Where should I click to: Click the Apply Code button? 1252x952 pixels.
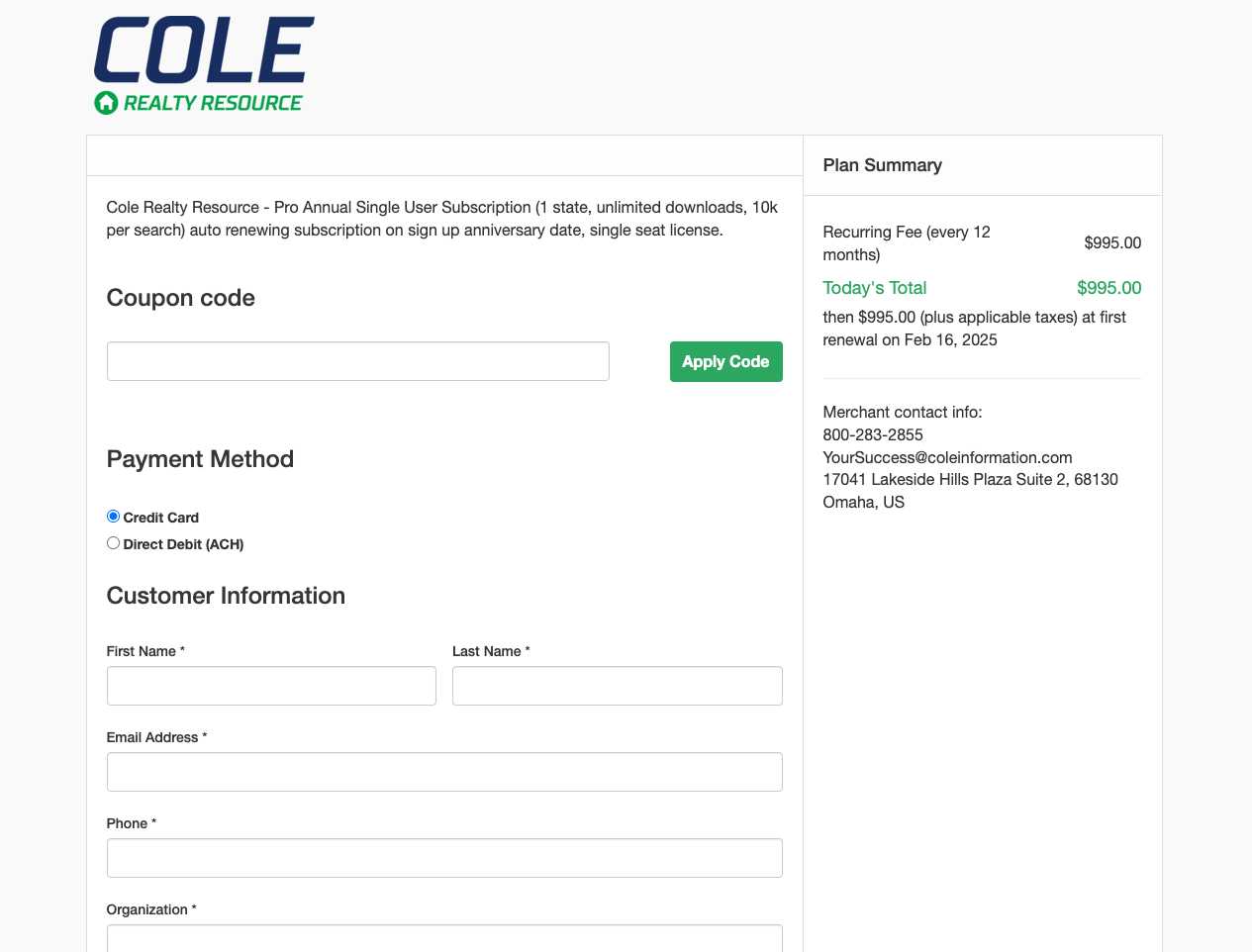click(725, 361)
